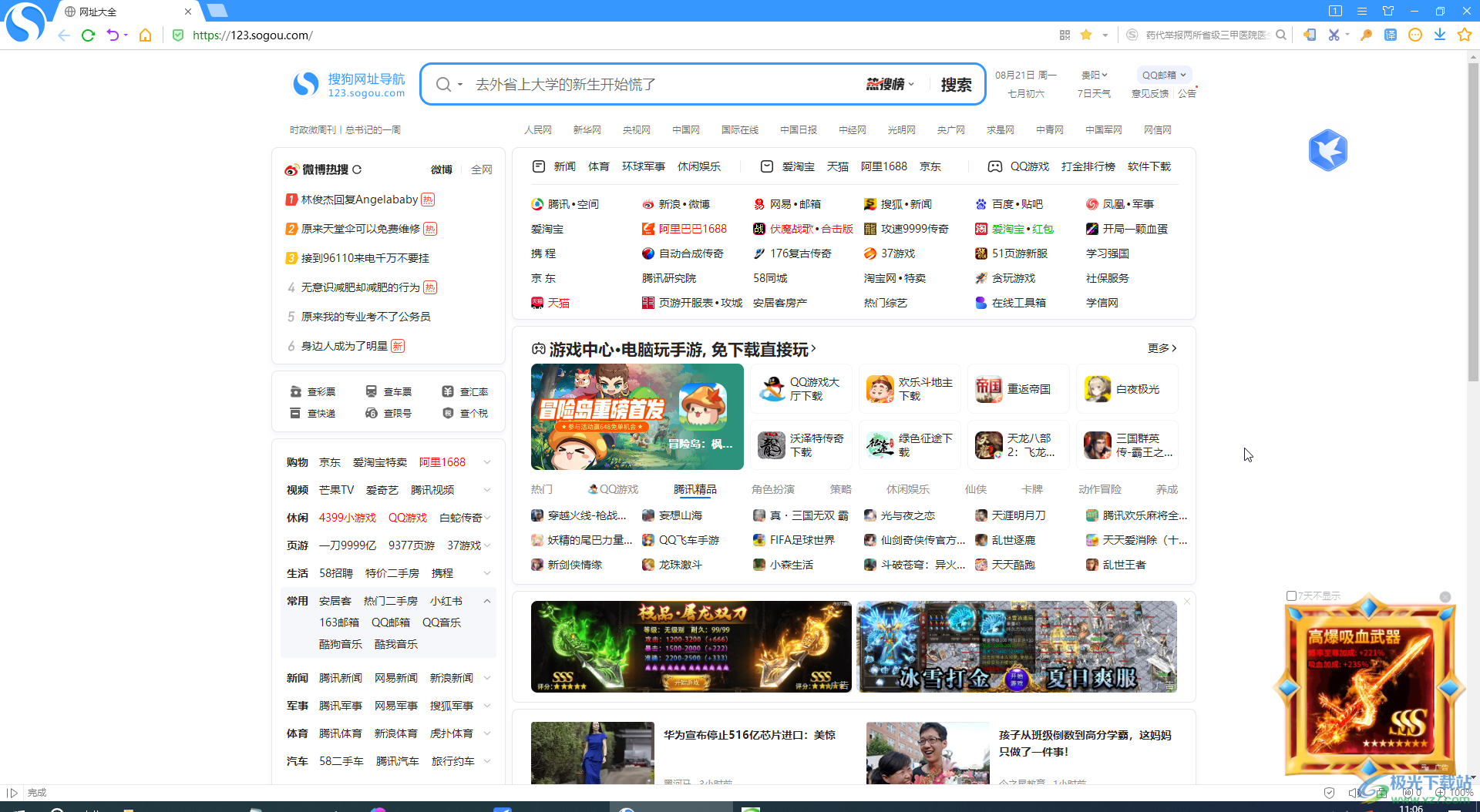
Task: Switch to the 全网 hot list tab
Action: (x=482, y=169)
